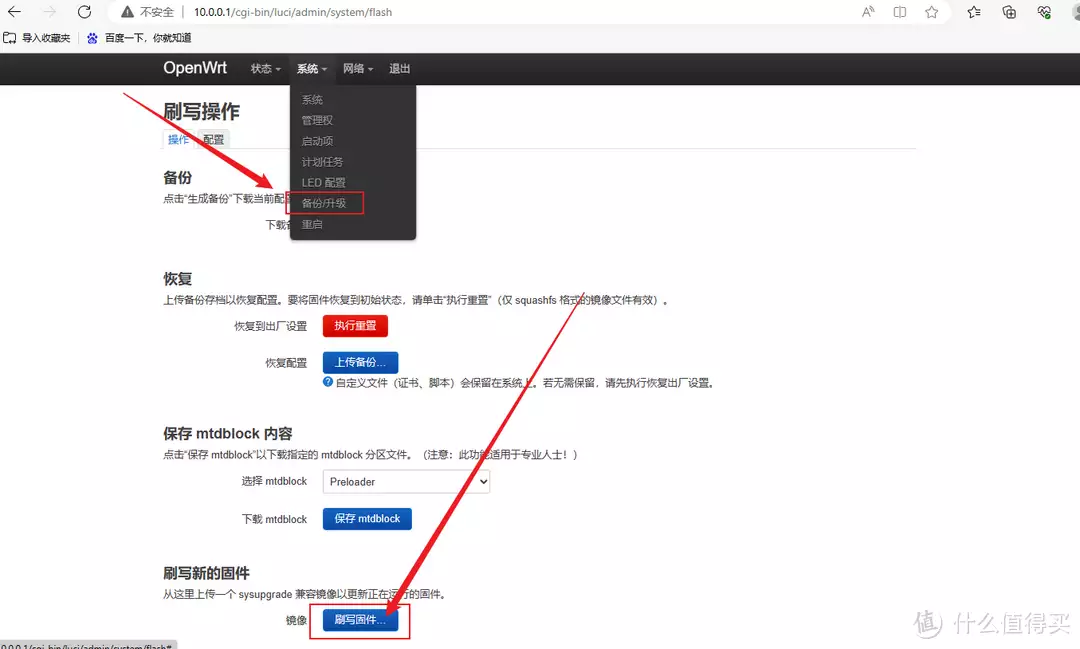
Task: Click the help icon beside custom files note
Action: click(x=328, y=382)
